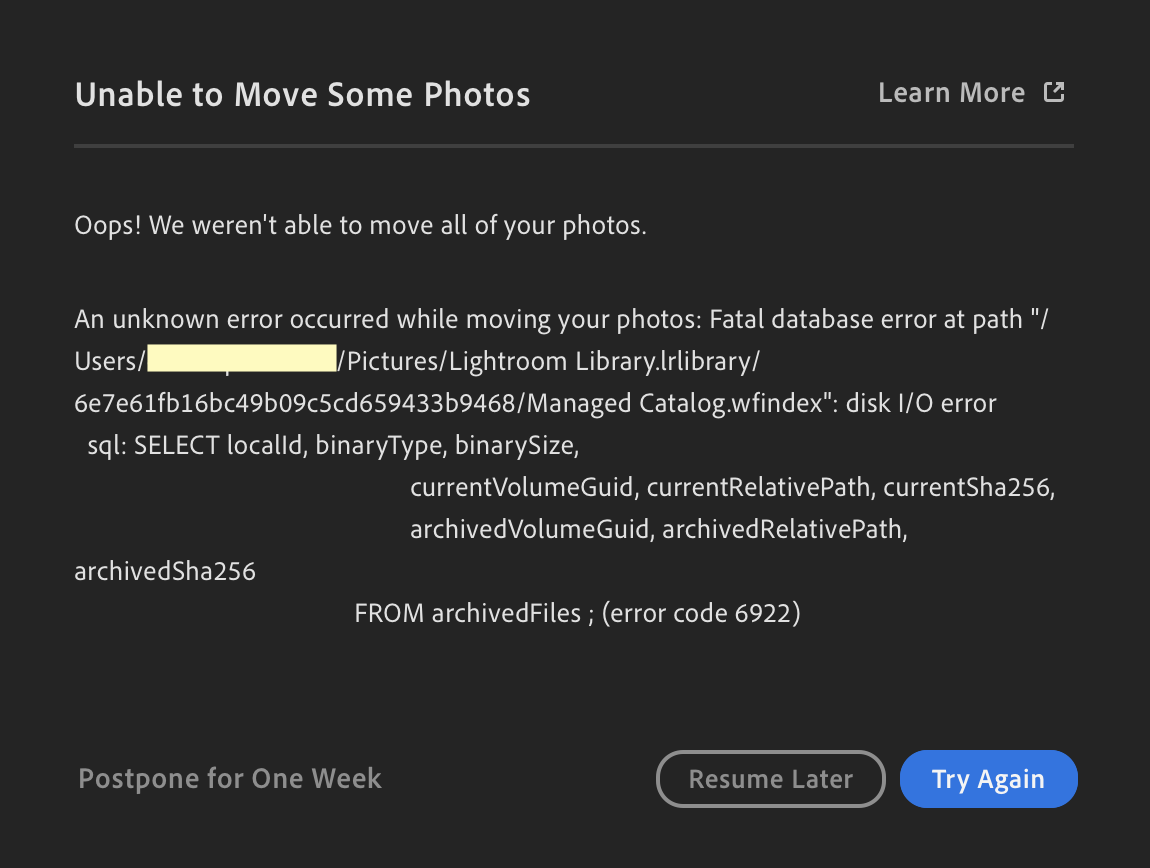Click the 'Oops!' message line
Viewport: 1150px width, 868px height.
(x=360, y=226)
